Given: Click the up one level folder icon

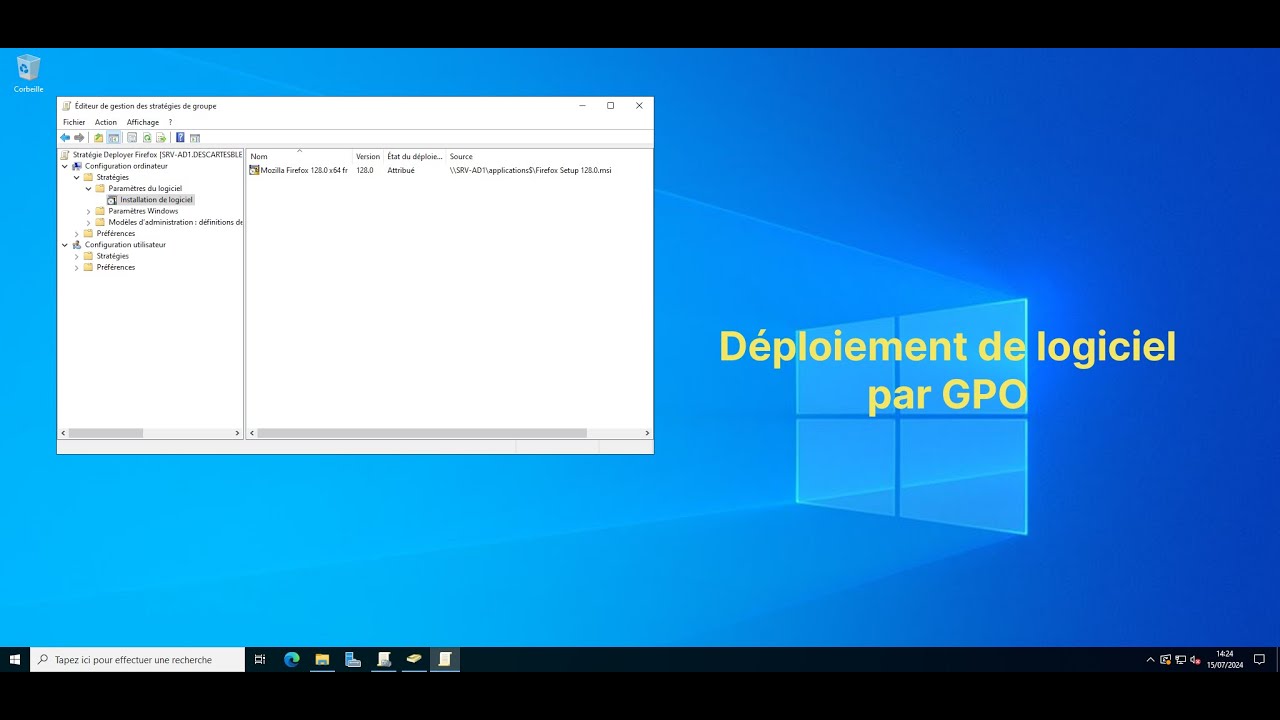Looking at the screenshot, I should [98, 138].
